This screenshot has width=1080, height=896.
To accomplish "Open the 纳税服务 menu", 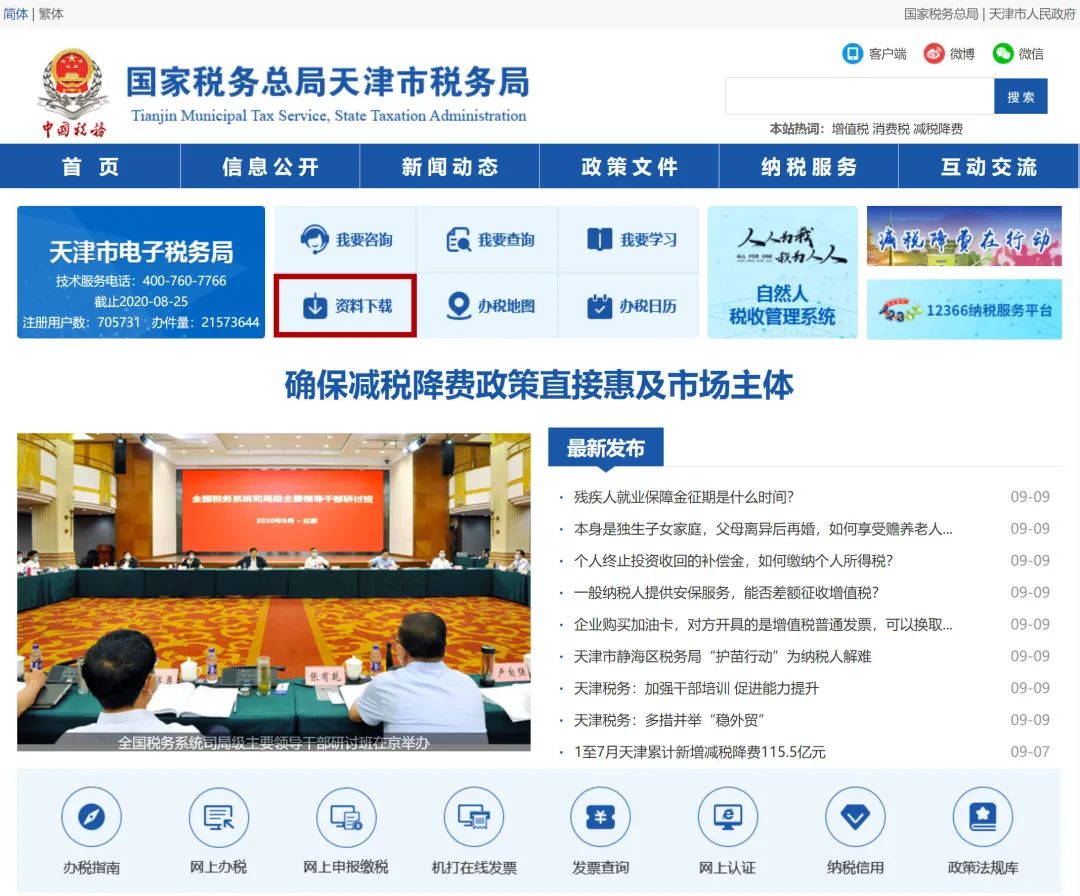I will click(x=809, y=166).
